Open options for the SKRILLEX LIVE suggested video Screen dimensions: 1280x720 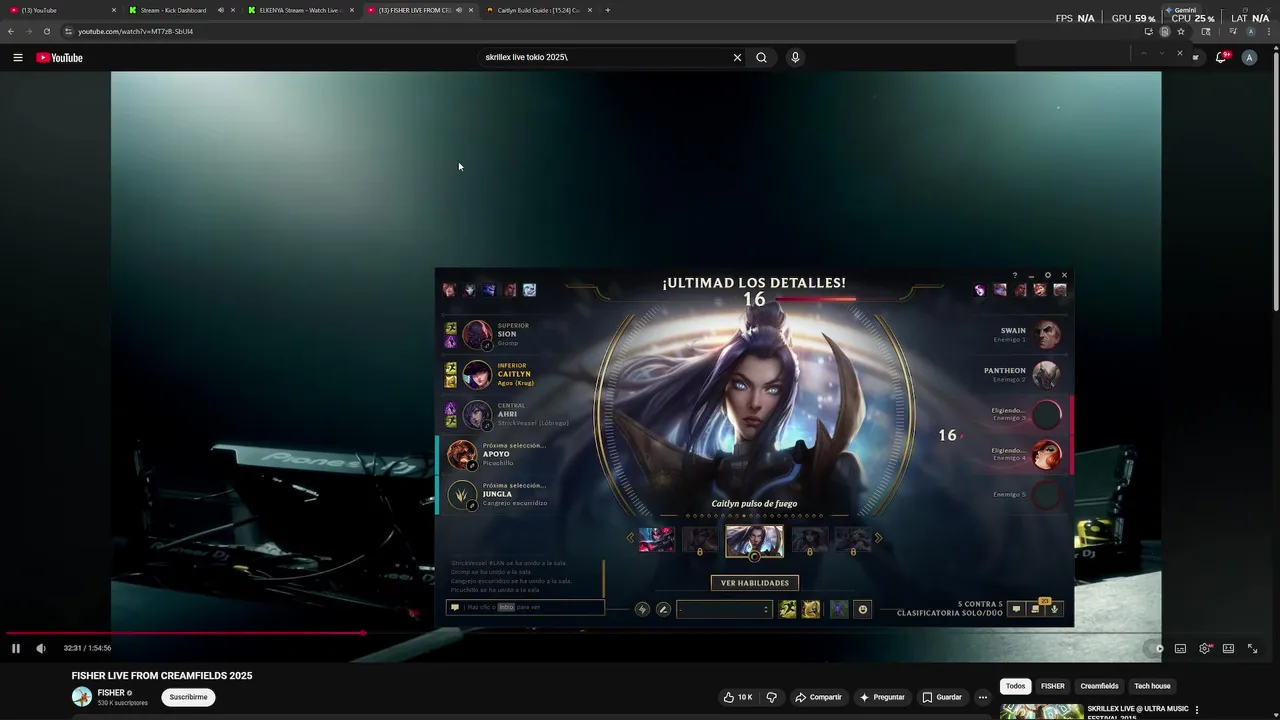point(1197,710)
